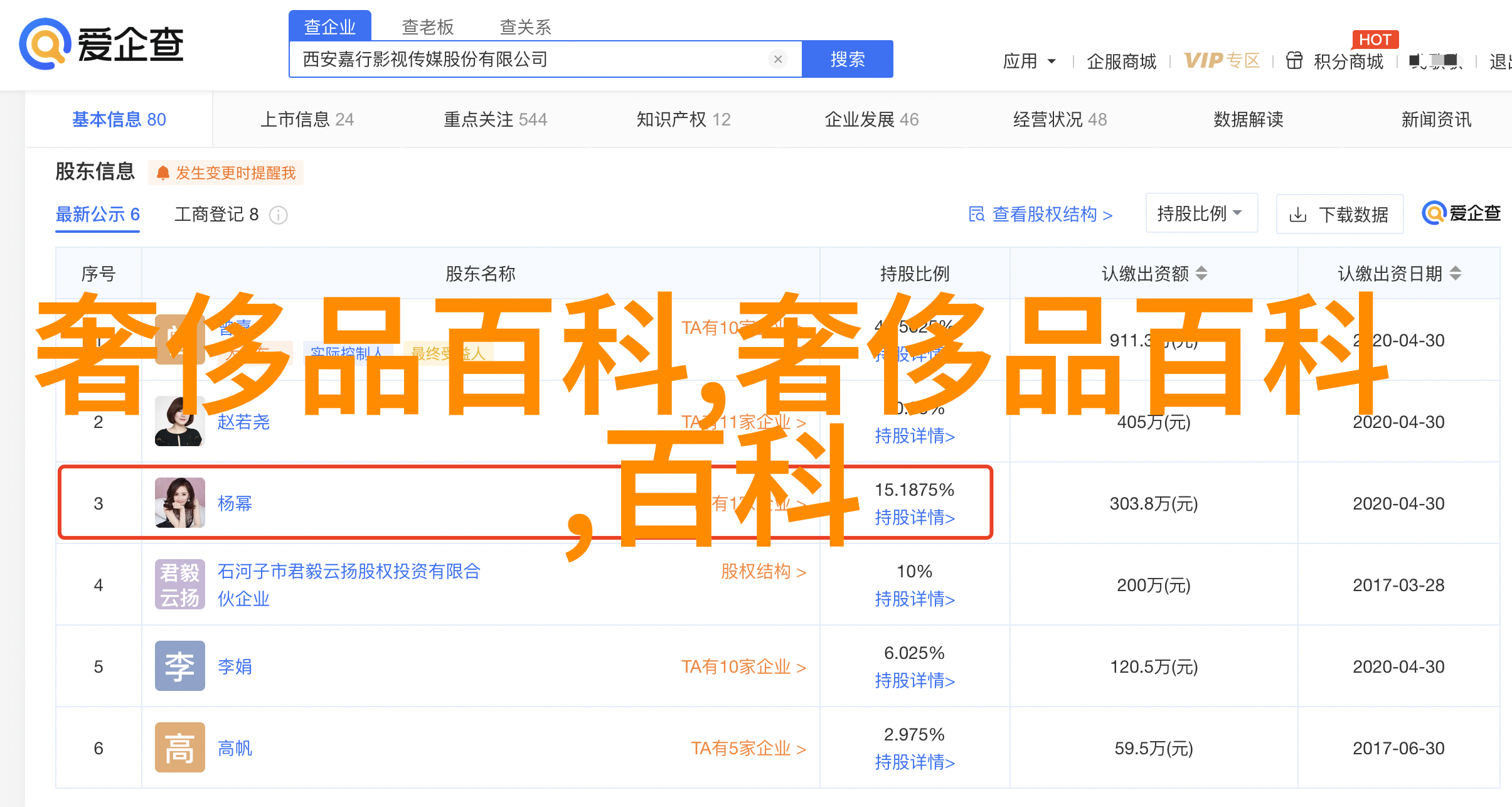
Task: Select the 最新公示 6 sub-tab
Action: [x=98, y=215]
